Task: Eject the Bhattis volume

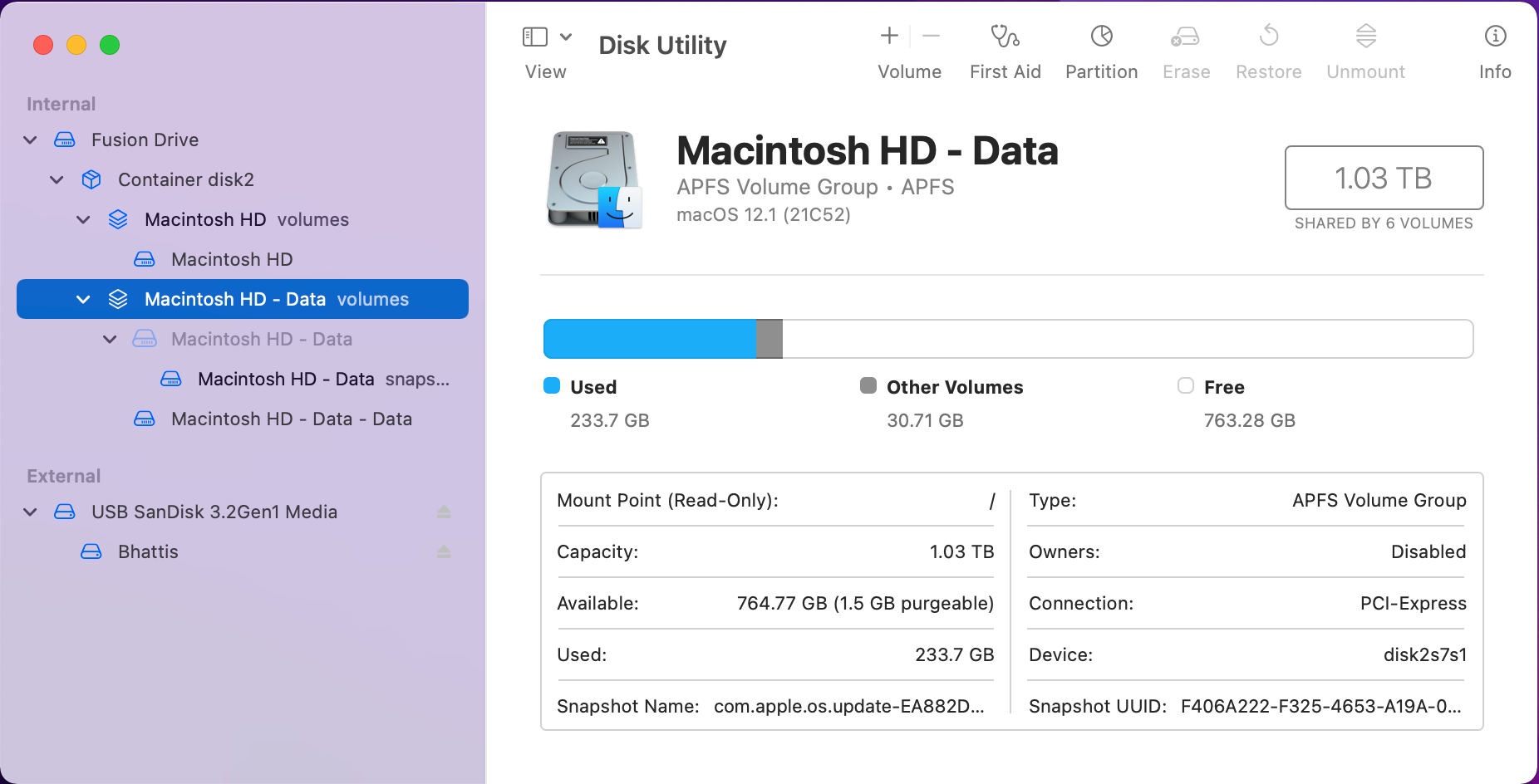Action: pos(444,551)
